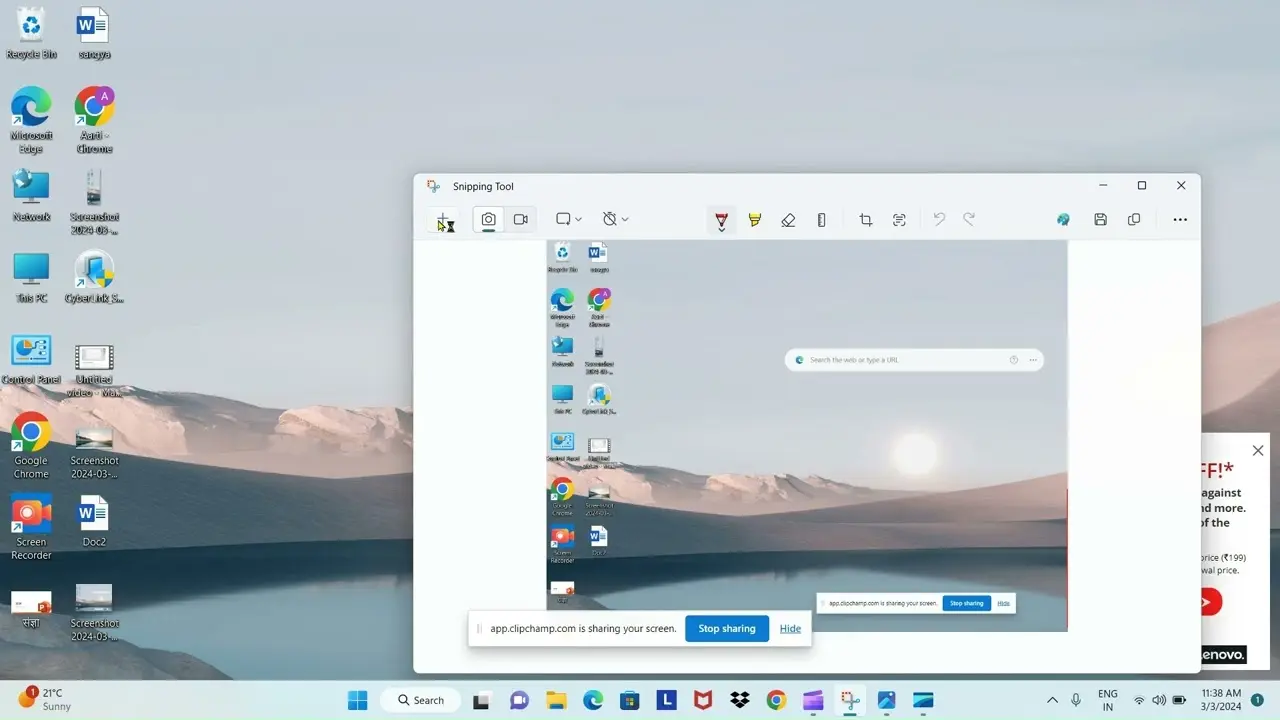Viewport: 1280px width, 720px height.
Task: Switch Snipping Tool to Record video mode
Action: point(521,220)
